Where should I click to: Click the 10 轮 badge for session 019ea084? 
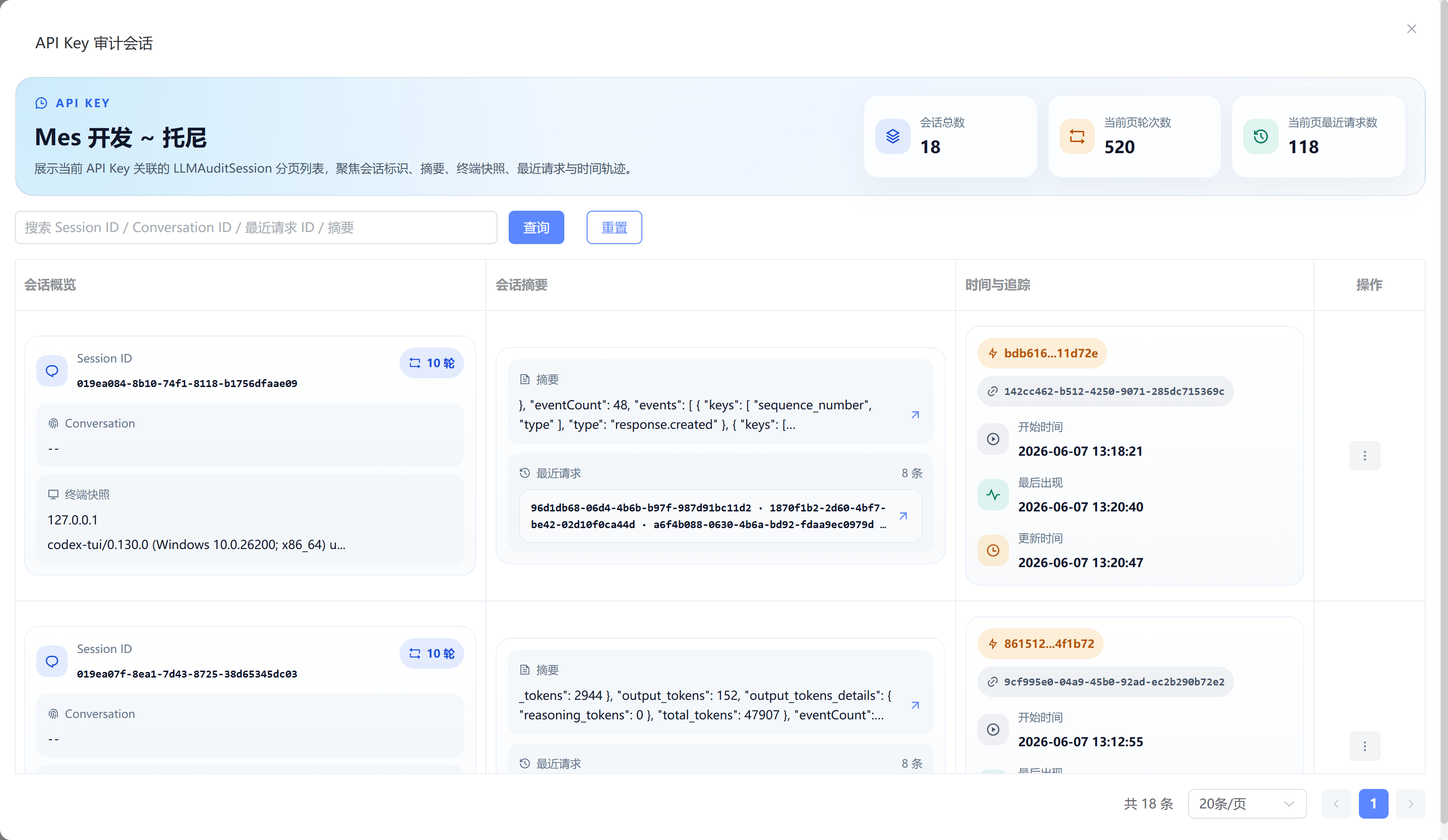[x=432, y=363]
